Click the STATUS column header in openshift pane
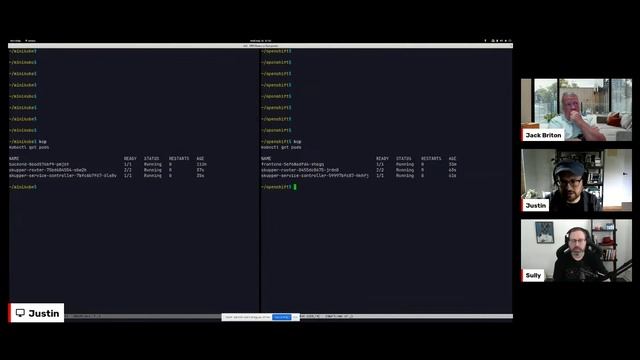The width and height of the screenshot is (640, 360). click(x=403, y=158)
